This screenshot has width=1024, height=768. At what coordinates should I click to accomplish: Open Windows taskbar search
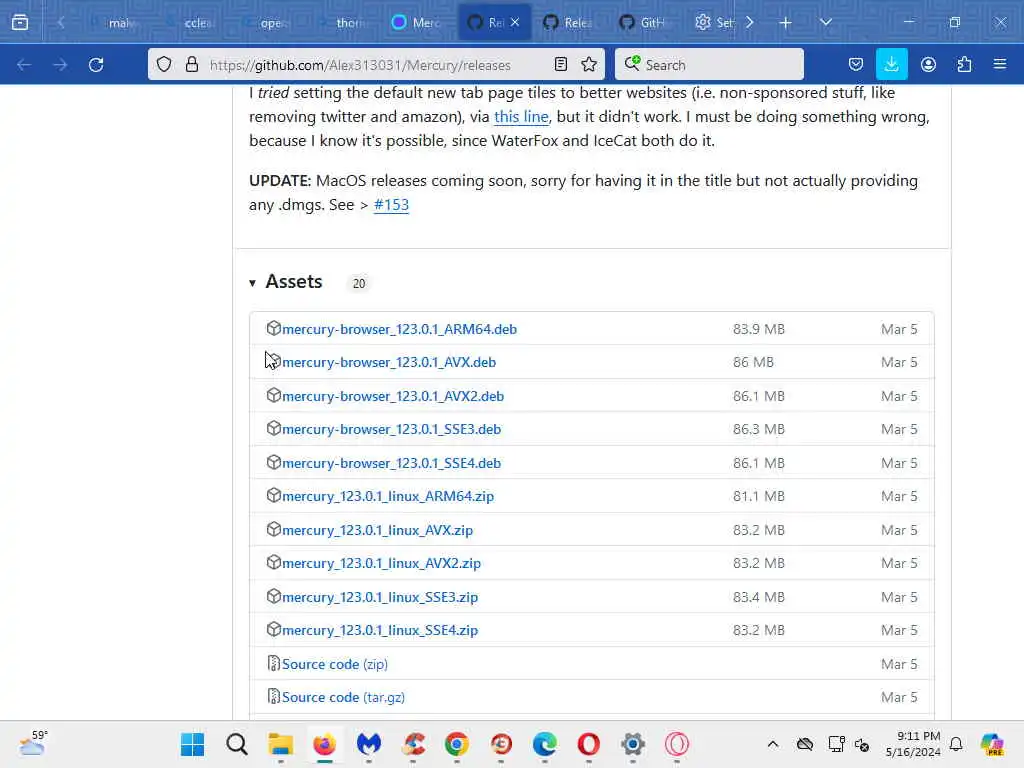click(236, 744)
